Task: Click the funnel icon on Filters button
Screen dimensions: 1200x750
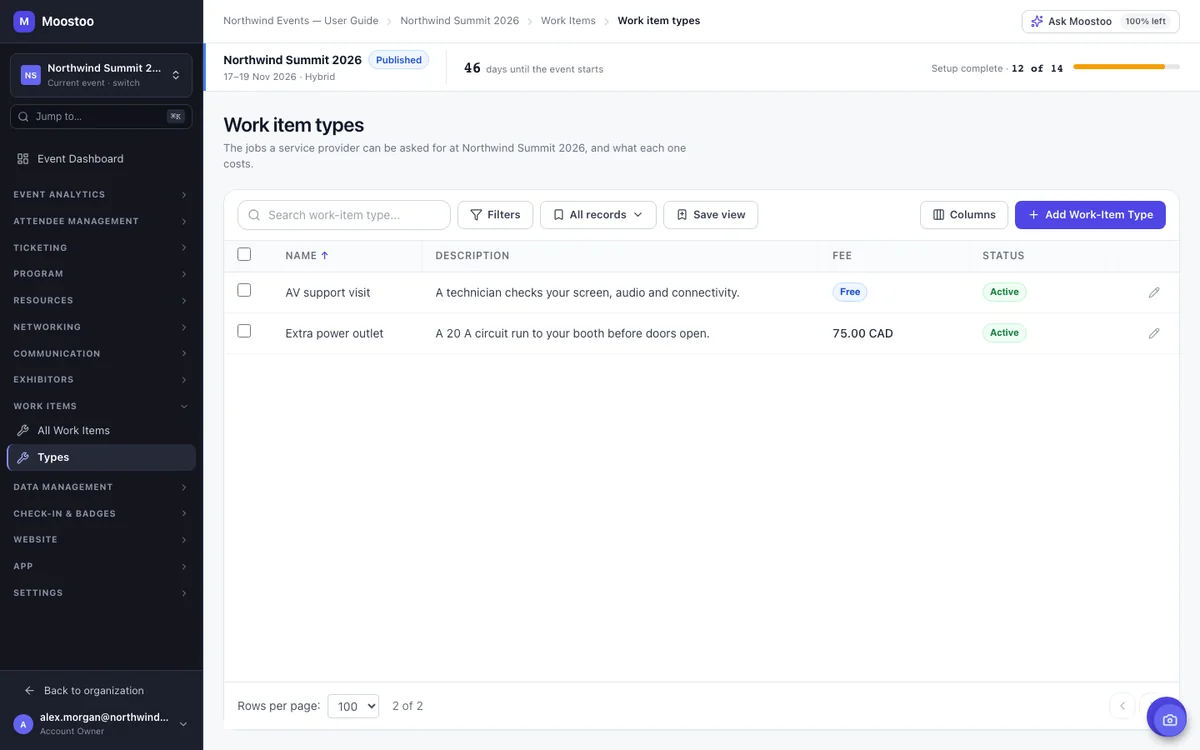Action: (x=476, y=215)
